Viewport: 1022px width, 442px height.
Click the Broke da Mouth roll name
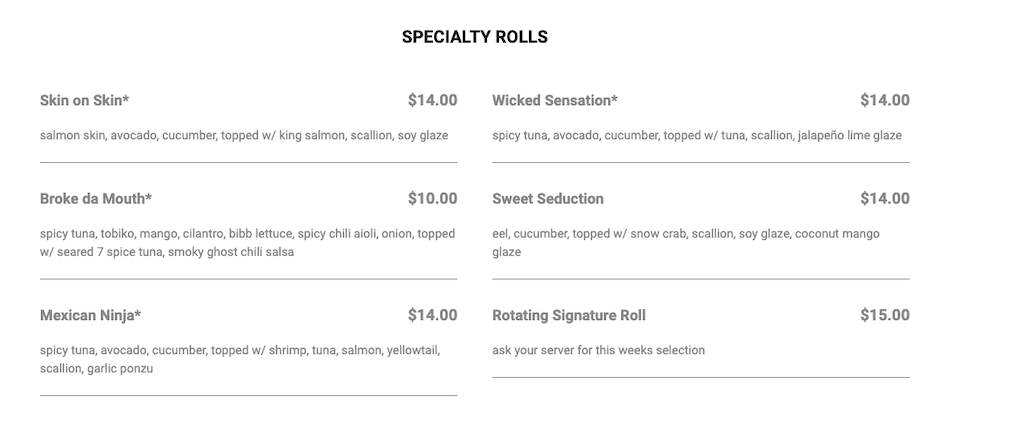pos(96,198)
